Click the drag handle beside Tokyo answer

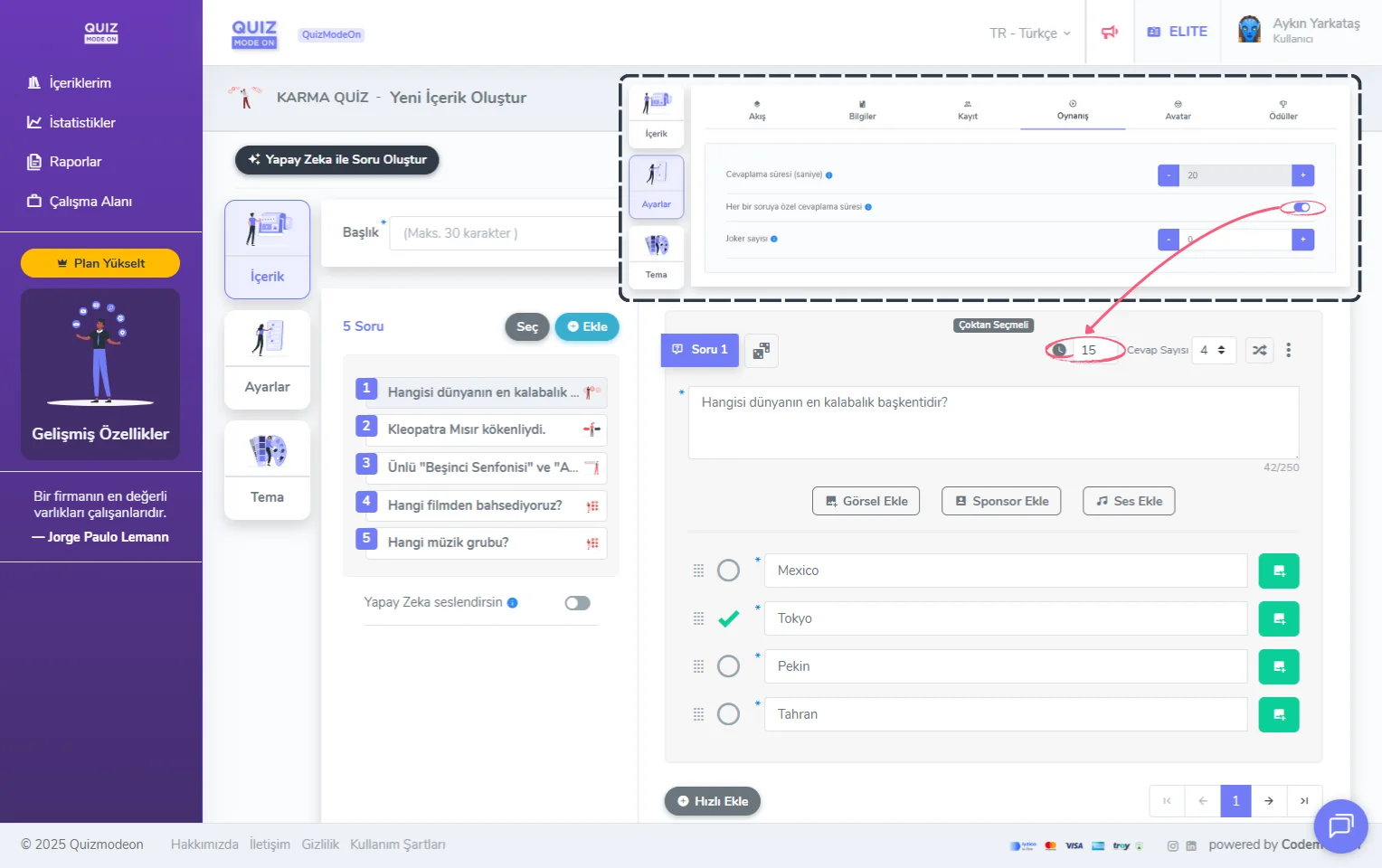coord(698,618)
